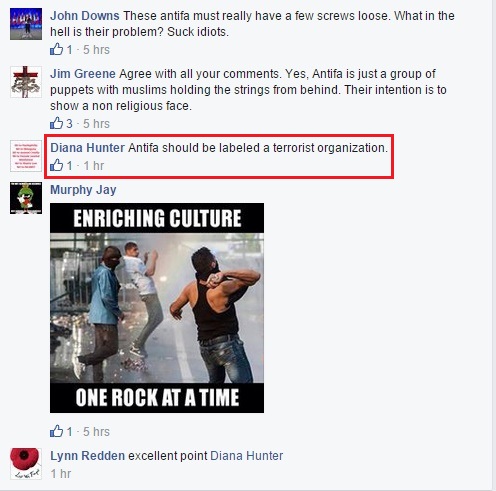Click like thumb on John Downs comment
496x491 pixels.
(56, 49)
